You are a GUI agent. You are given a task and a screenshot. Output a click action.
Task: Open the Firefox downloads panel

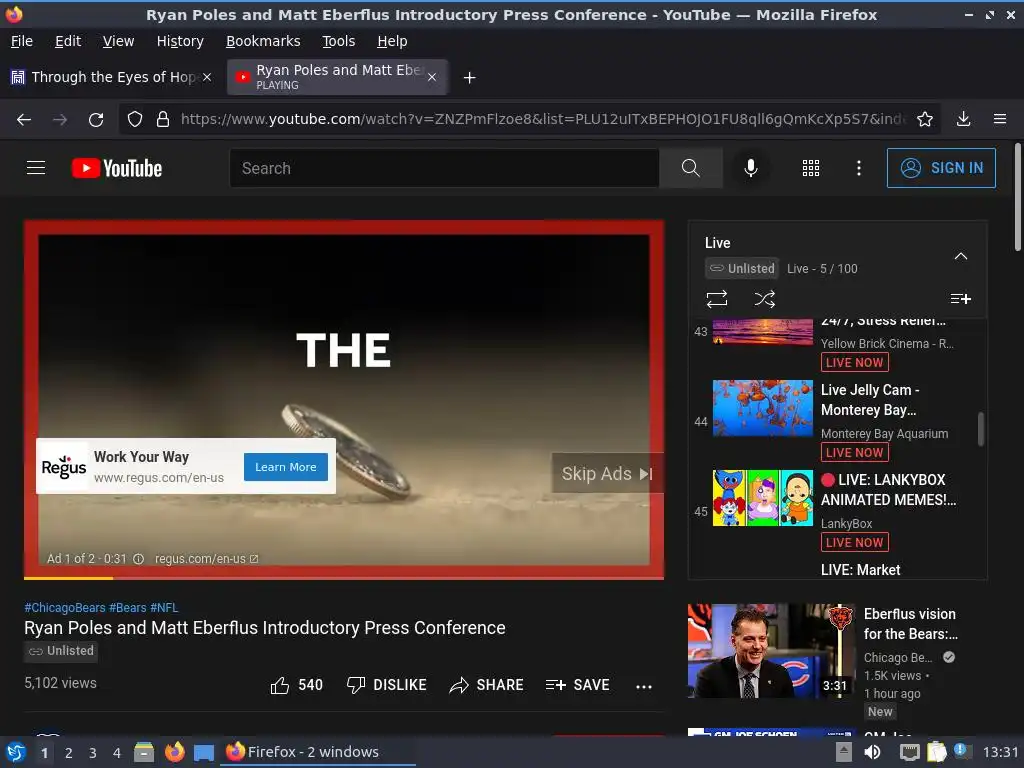tap(963, 119)
